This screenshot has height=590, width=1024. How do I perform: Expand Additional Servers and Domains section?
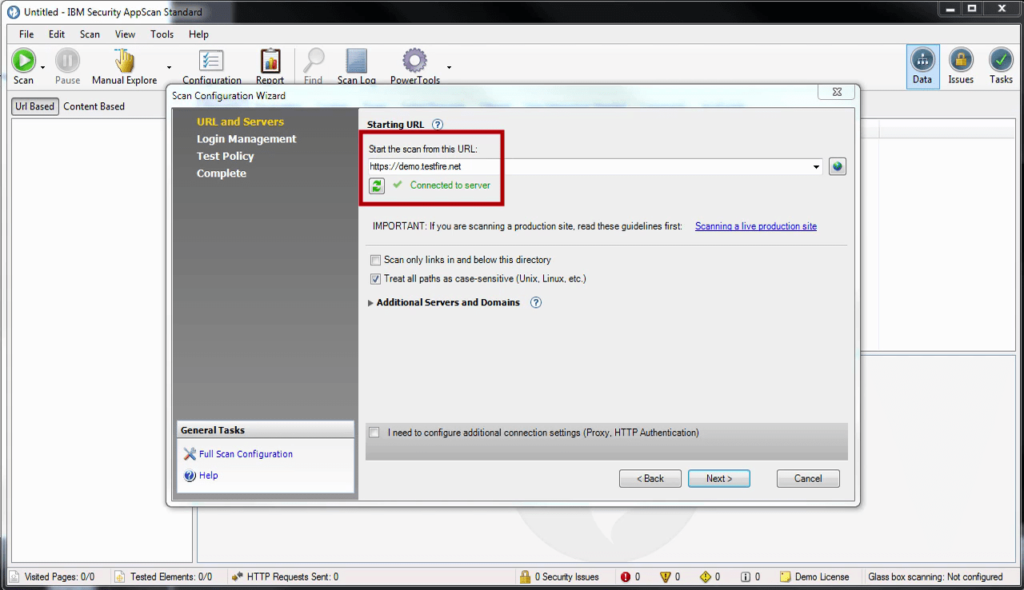[371, 303]
